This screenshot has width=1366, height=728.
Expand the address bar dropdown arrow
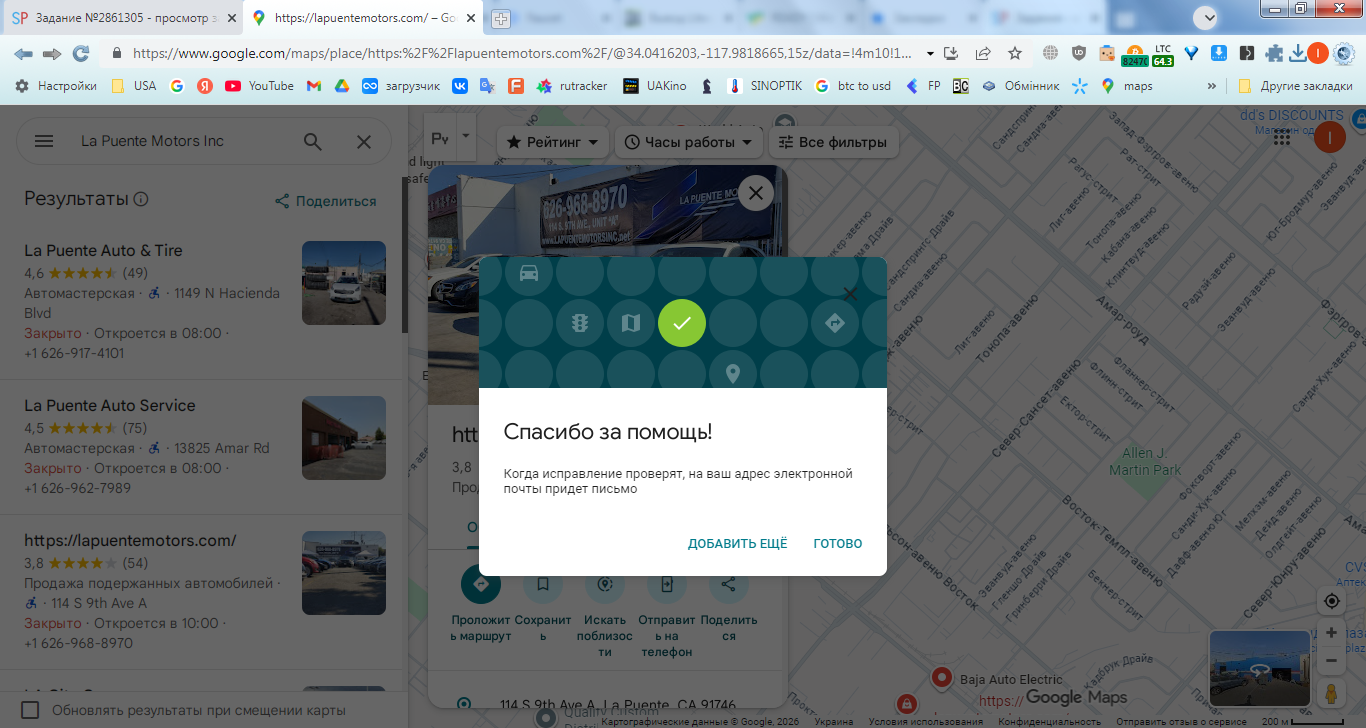click(930, 53)
